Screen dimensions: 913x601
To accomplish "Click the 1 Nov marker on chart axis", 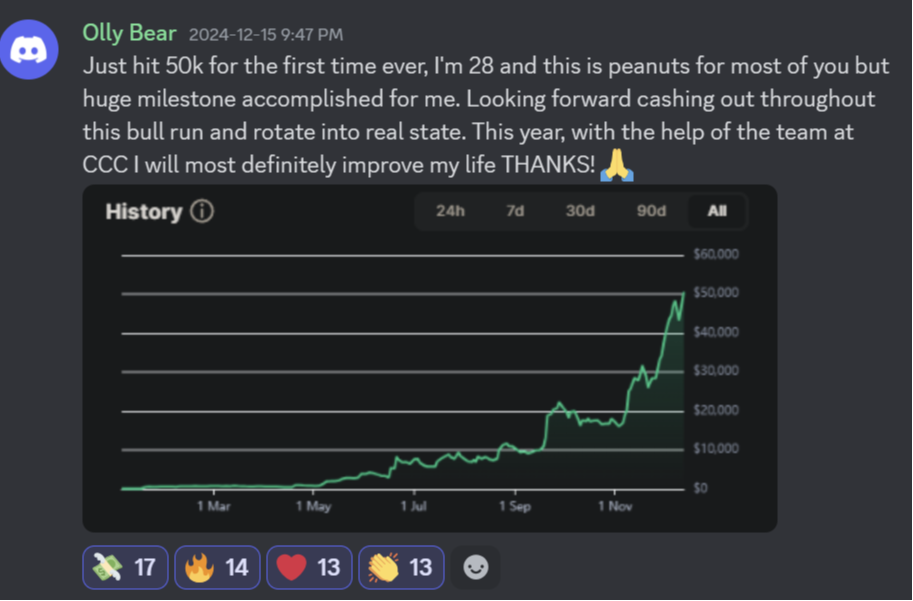I will [615, 506].
